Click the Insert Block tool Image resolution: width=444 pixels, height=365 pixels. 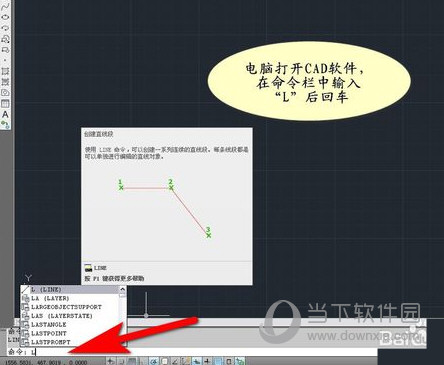5,39
